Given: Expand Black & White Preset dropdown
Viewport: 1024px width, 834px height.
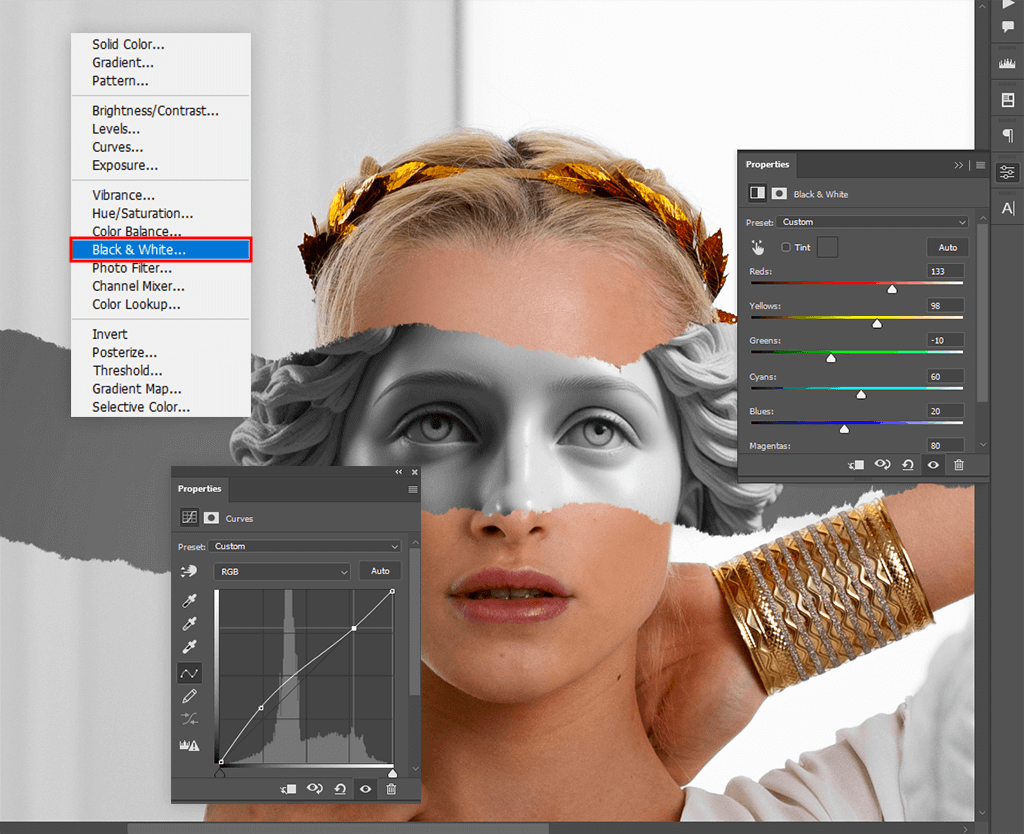Looking at the screenshot, I should tap(873, 222).
